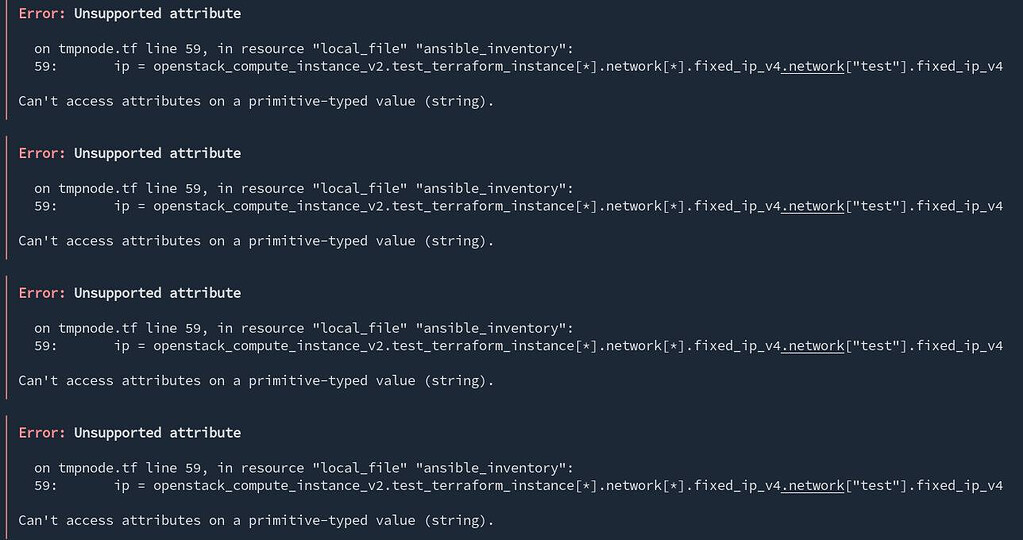Viewport: 1023px width, 540px height.
Task: Click the "ip" variable in the last error
Action: (122, 486)
